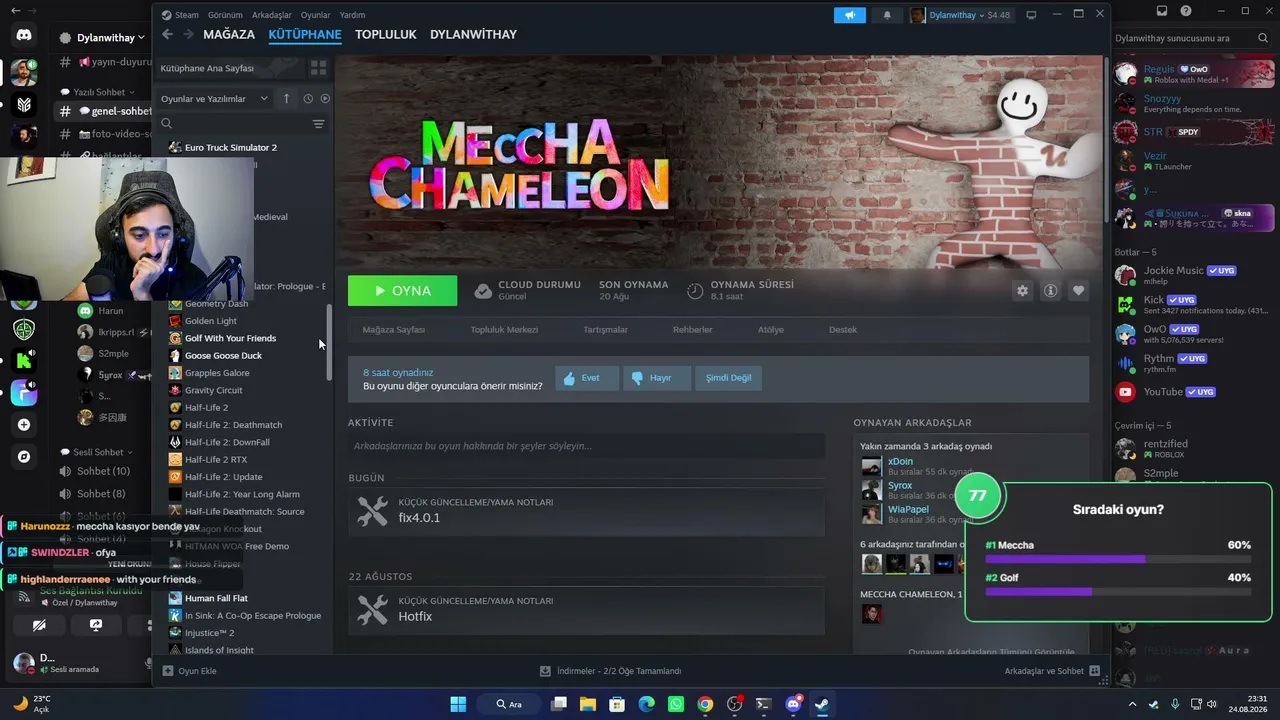The height and width of the screenshot is (720, 1280).
Task: Open Steam Big Picture mode monitor icon
Action: pos(1031,15)
